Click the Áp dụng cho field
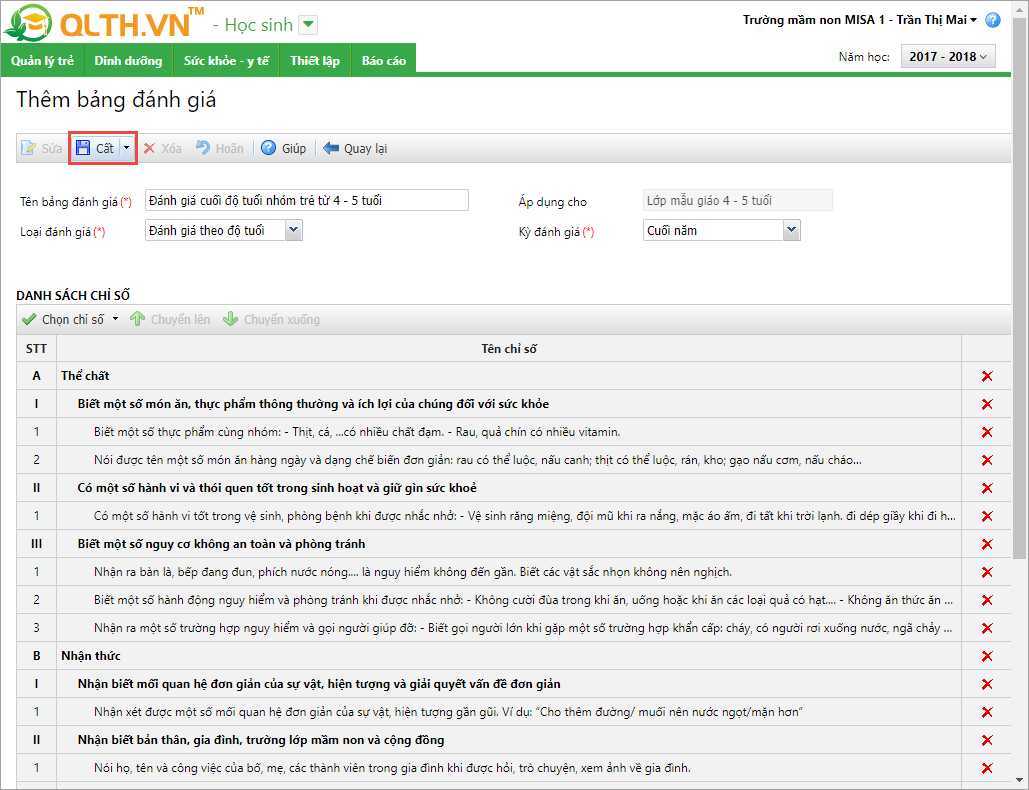 coord(738,200)
